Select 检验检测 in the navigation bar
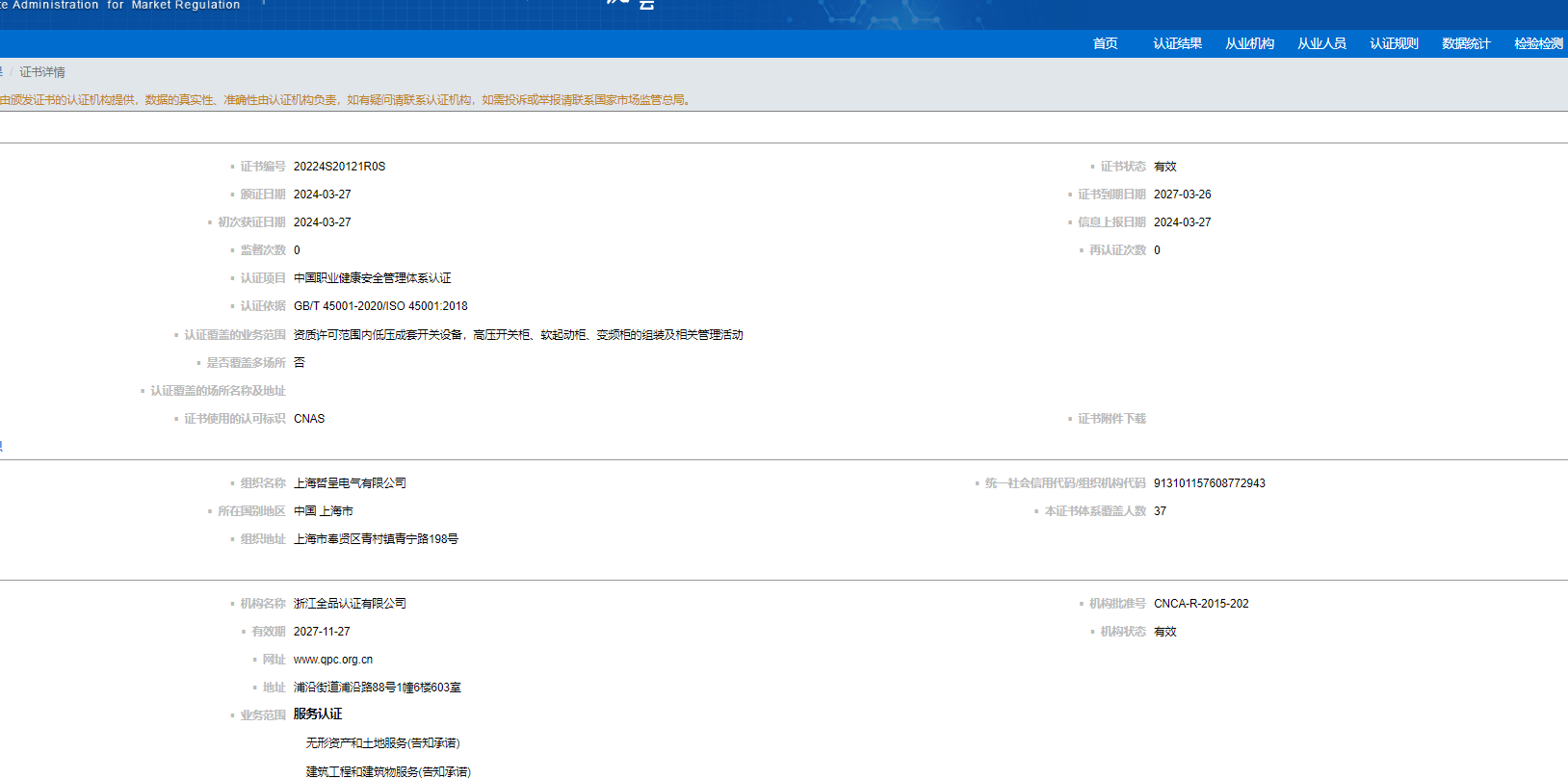The image size is (1568, 779). pos(1537,43)
